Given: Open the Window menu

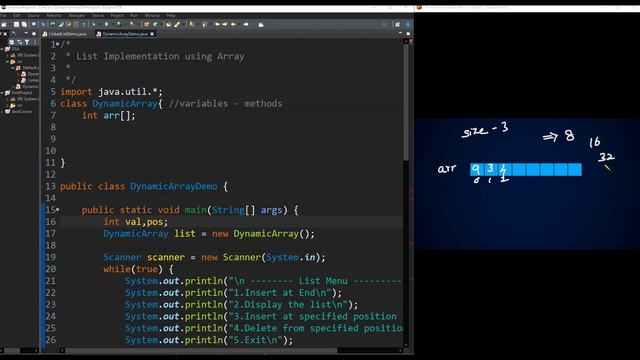Looking at the screenshot, I should 152,16.
